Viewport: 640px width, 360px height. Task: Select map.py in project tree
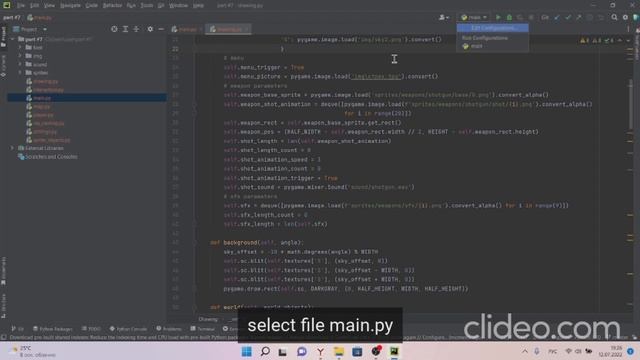click(x=38, y=107)
